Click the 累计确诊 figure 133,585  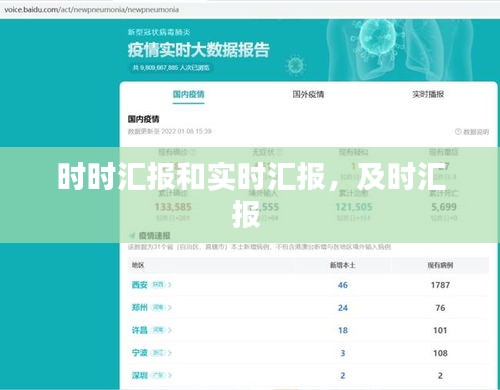click(173, 207)
